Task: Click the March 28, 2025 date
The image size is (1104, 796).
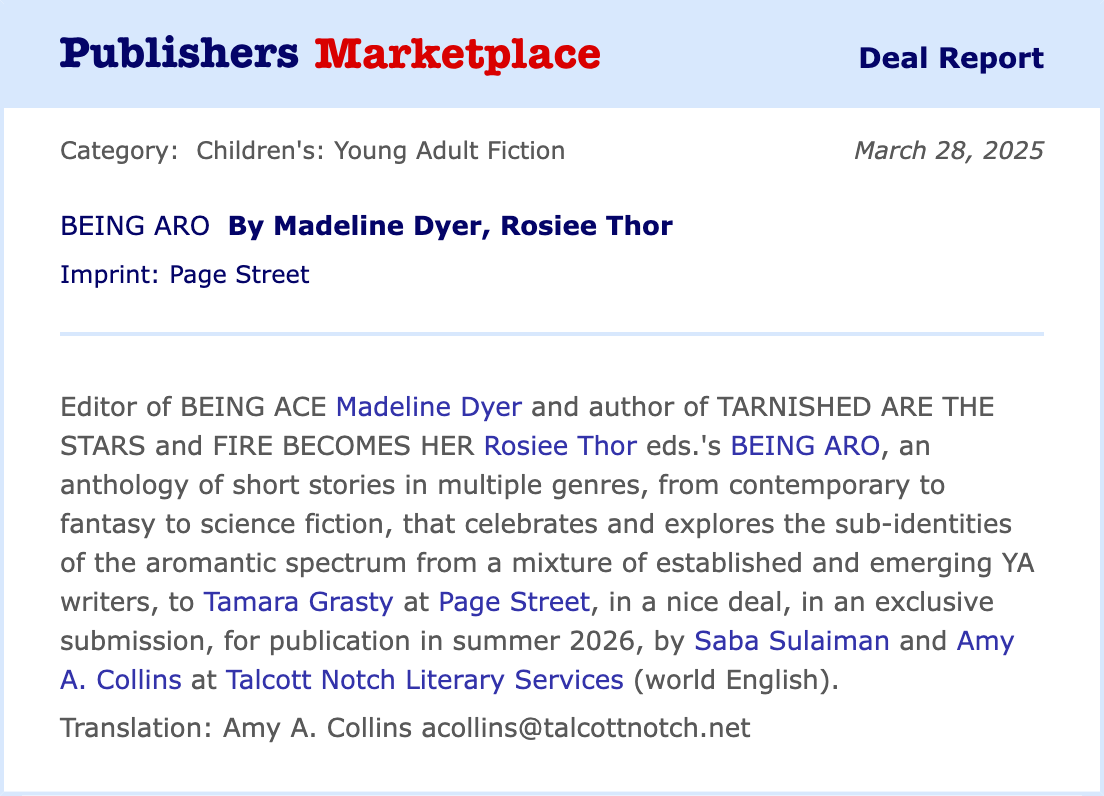Action: tap(948, 151)
